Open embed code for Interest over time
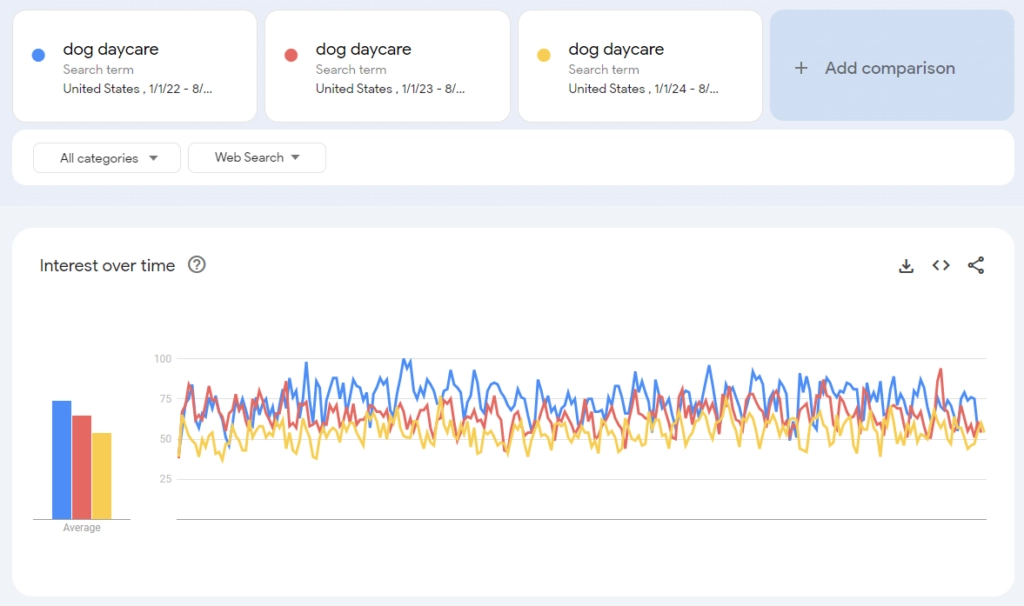The image size is (1024, 606). point(940,265)
